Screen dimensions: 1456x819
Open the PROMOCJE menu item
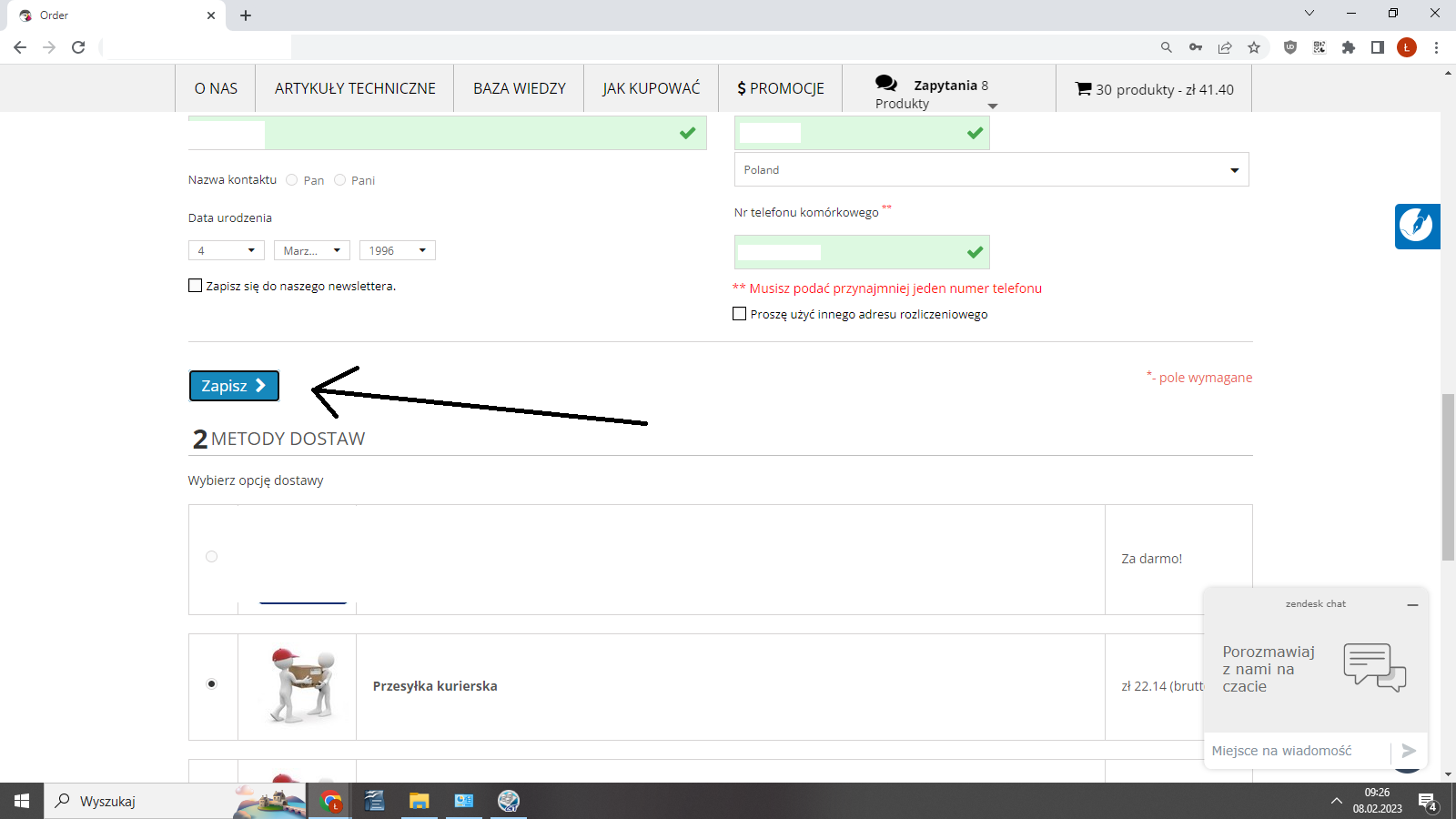pyautogui.click(x=781, y=88)
